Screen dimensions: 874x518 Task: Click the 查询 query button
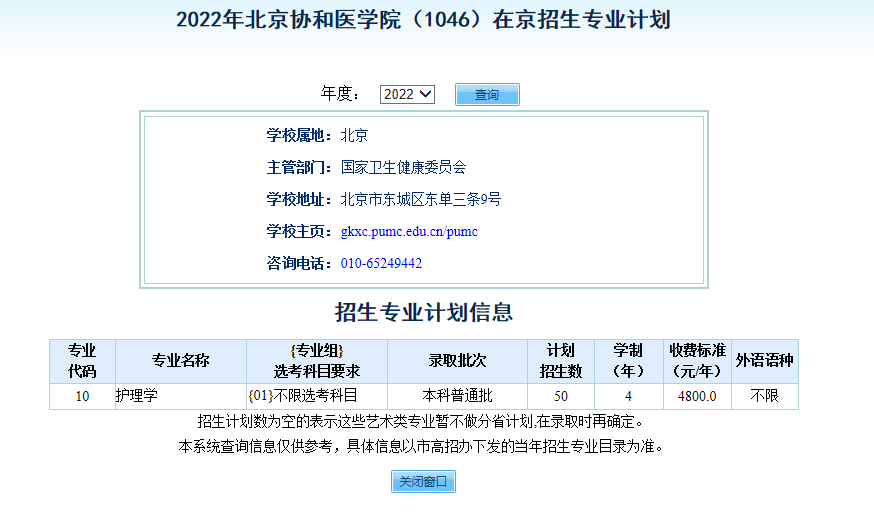[x=487, y=94]
